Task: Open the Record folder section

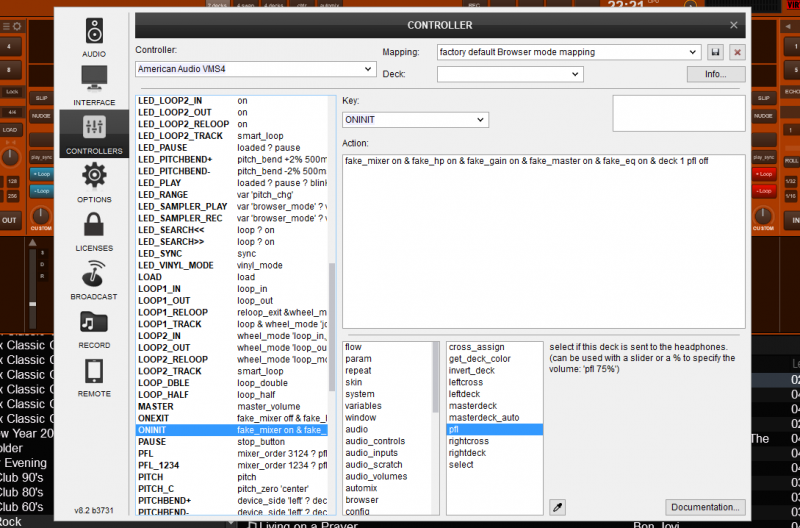Action: (x=94, y=329)
